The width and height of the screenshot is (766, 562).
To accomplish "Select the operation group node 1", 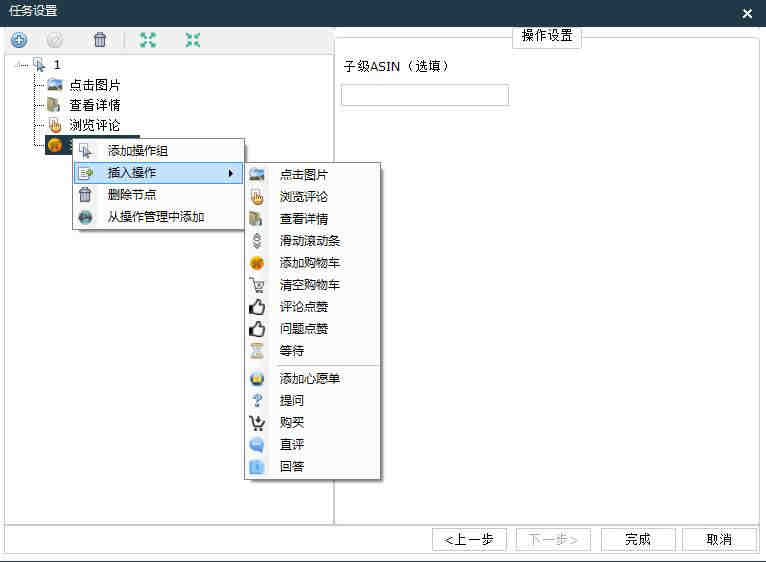I will [57, 65].
